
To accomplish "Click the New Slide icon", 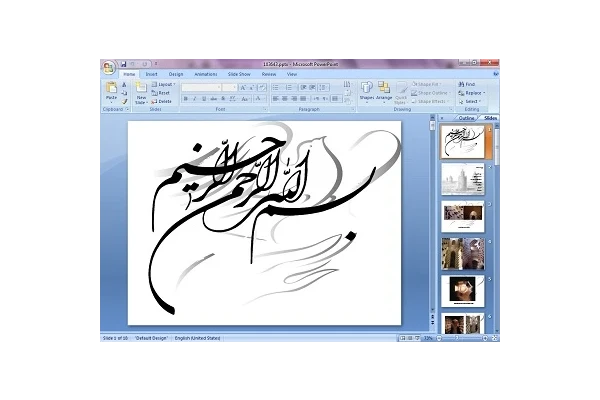I will [x=141, y=87].
